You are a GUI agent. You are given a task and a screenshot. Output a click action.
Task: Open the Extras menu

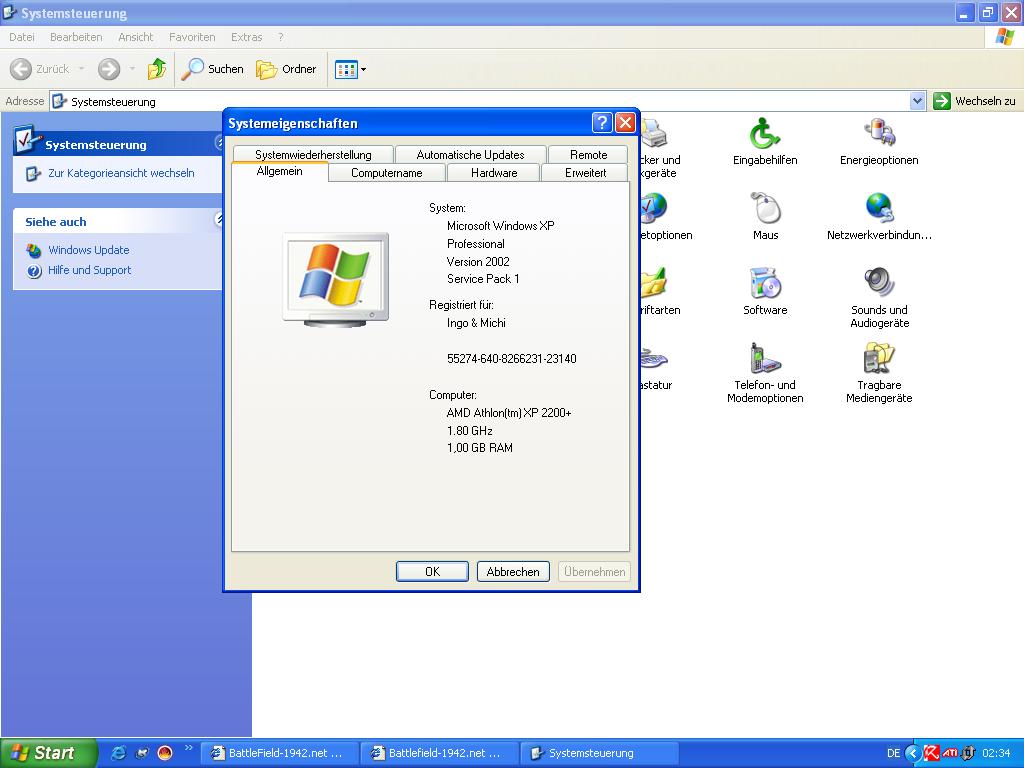pyautogui.click(x=246, y=37)
